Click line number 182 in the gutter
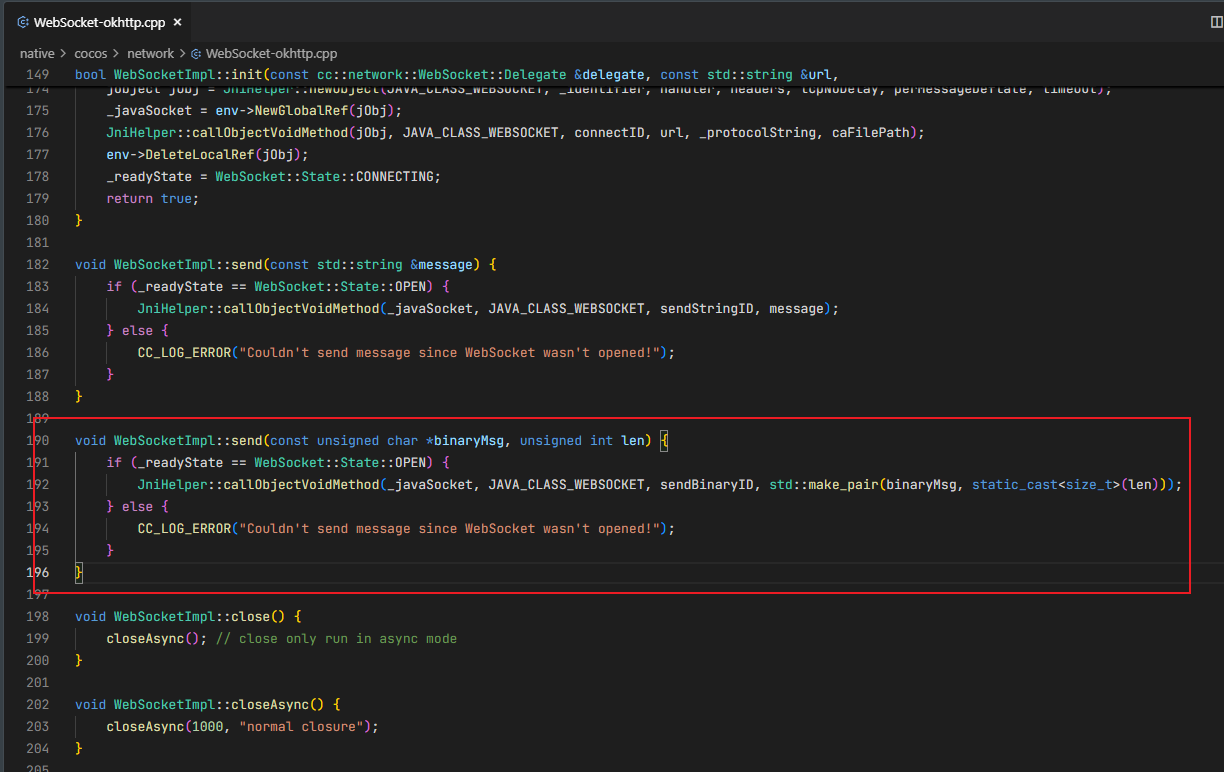This screenshot has height=772, width=1224. coord(36,264)
